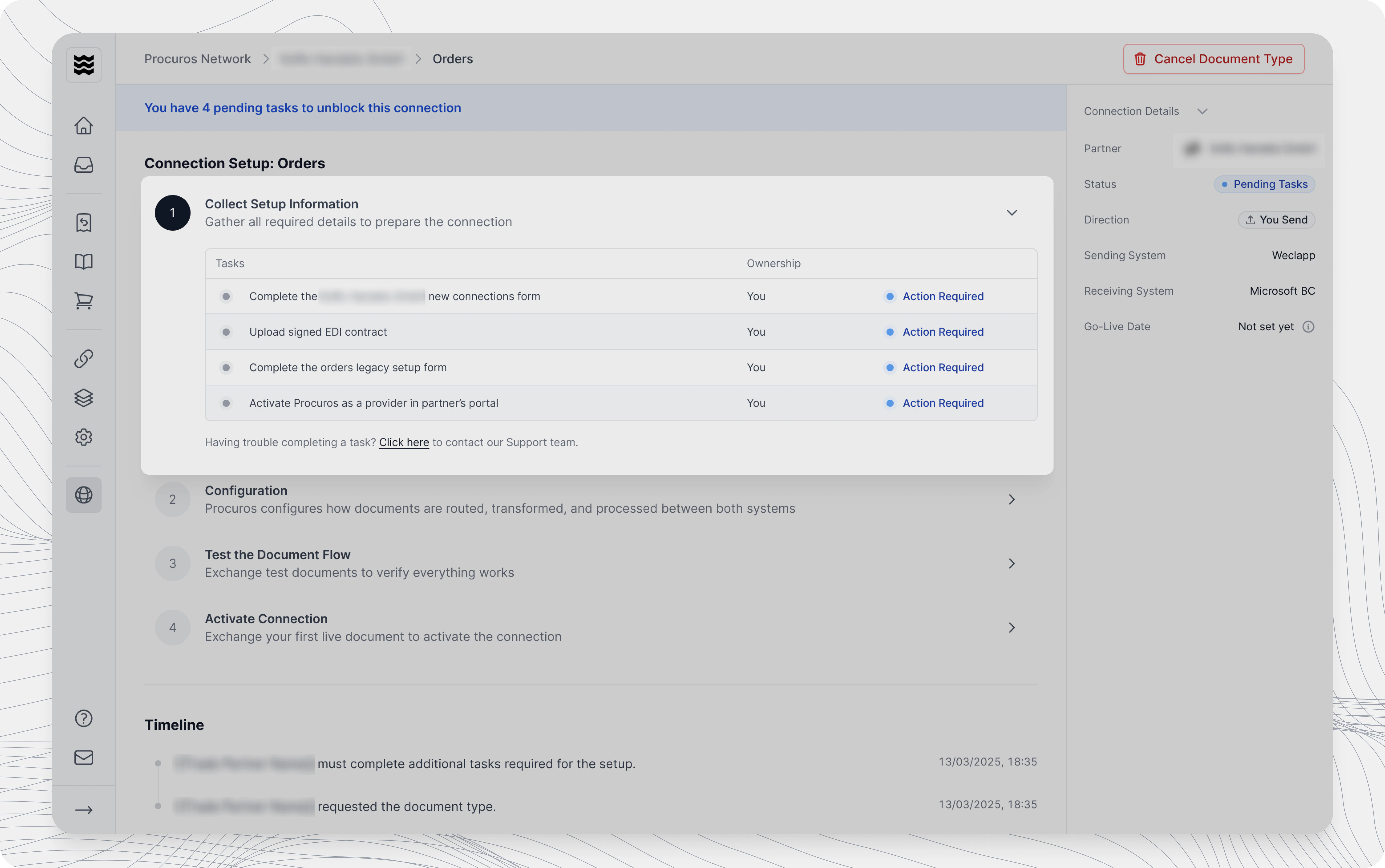Open the help question mark icon

tap(84, 718)
